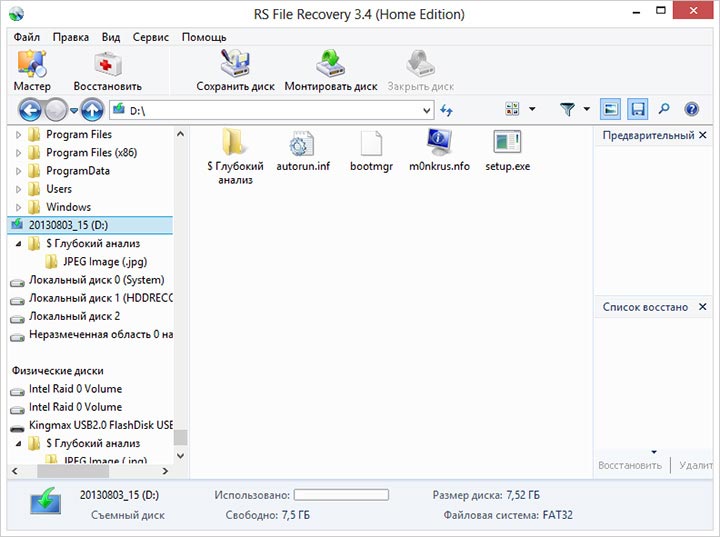Image resolution: width=720 pixels, height=537 pixels.
Task: Select the autorun.inf file
Action: click(303, 151)
